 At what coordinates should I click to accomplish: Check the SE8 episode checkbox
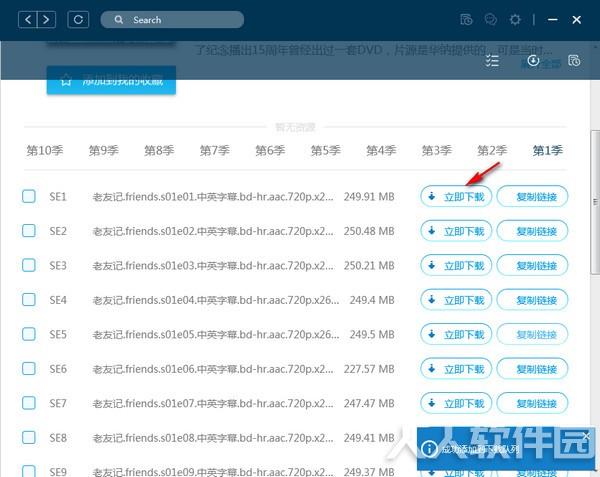pyautogui.click(x=29, y=437)
